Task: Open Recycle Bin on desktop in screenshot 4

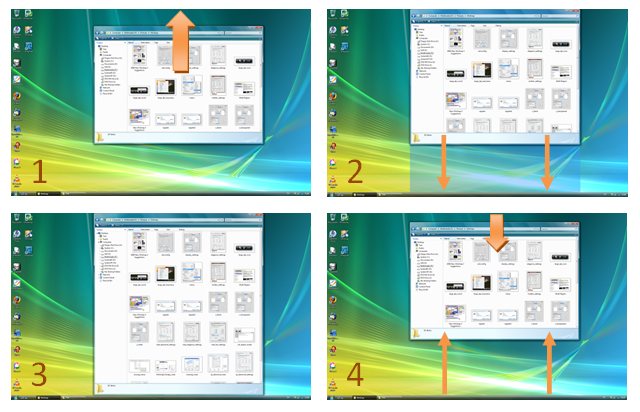Action: [333, 218]
